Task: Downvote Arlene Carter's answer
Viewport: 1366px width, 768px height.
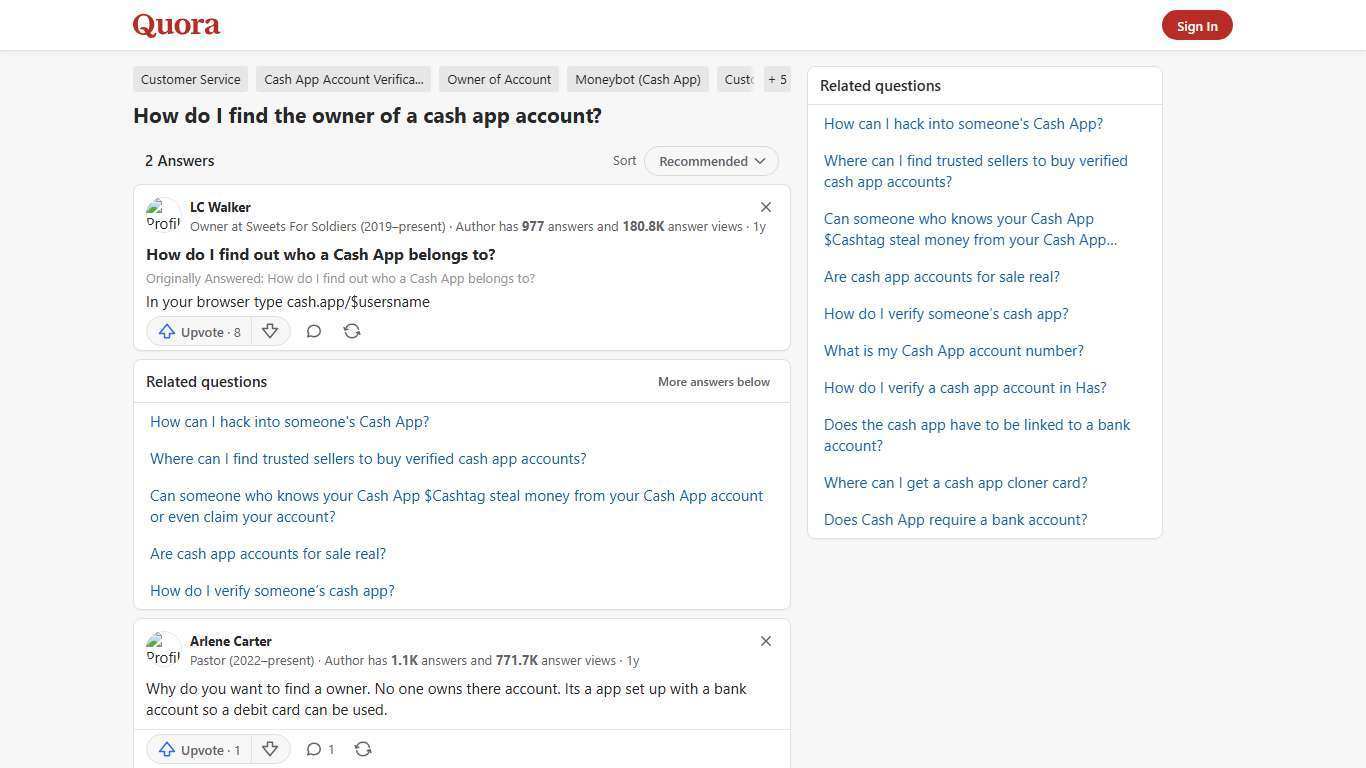Action: [270, 749]
